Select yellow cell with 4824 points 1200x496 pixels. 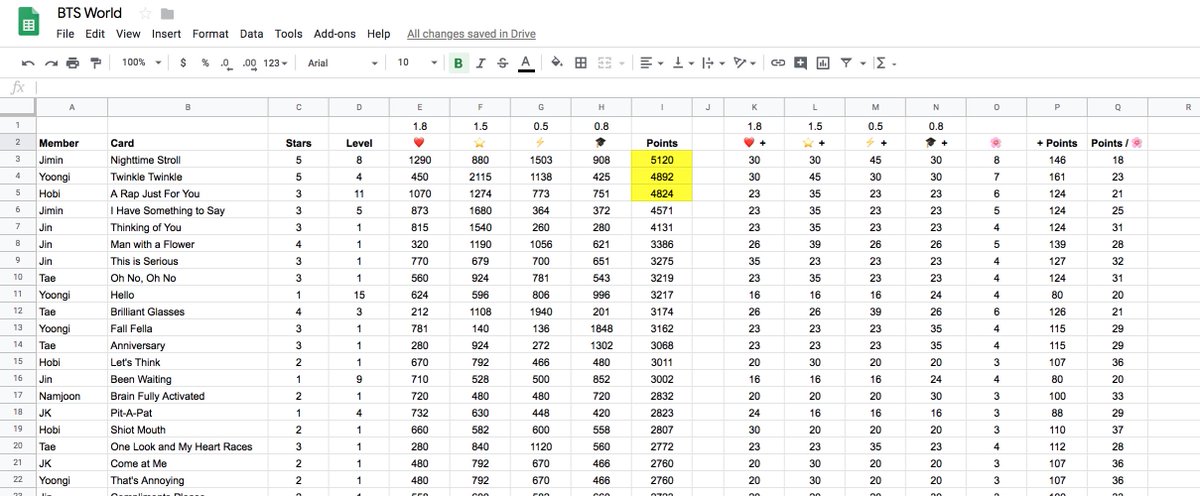point(662,193)
